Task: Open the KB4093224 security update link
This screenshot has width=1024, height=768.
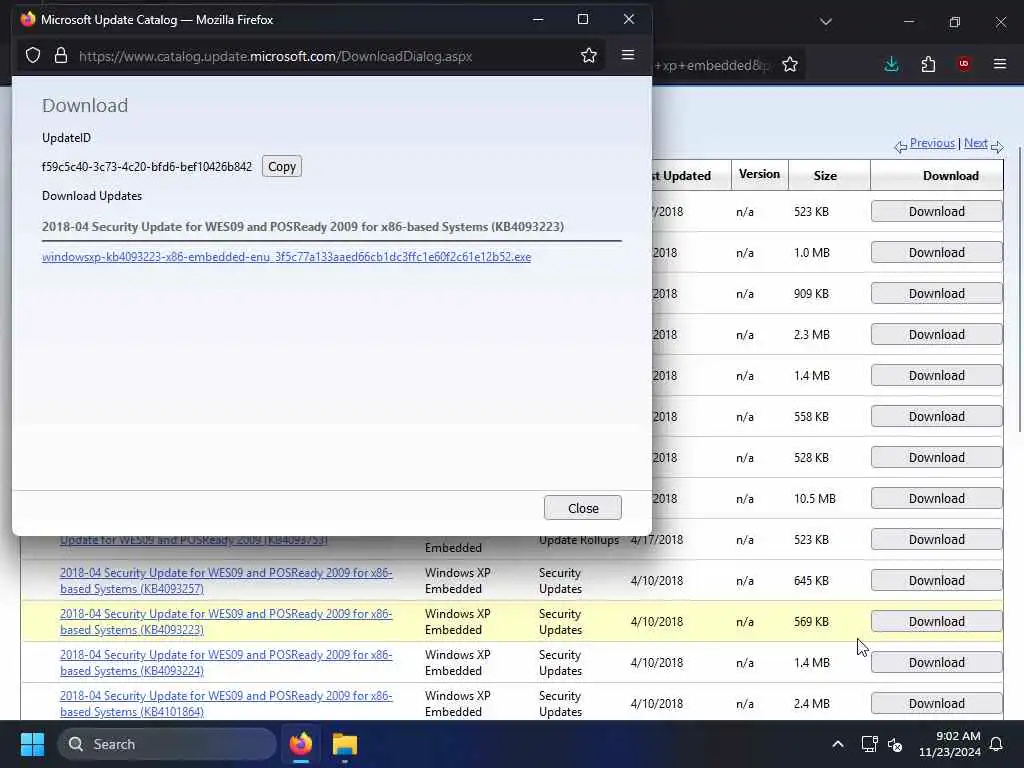Action: 226,663
